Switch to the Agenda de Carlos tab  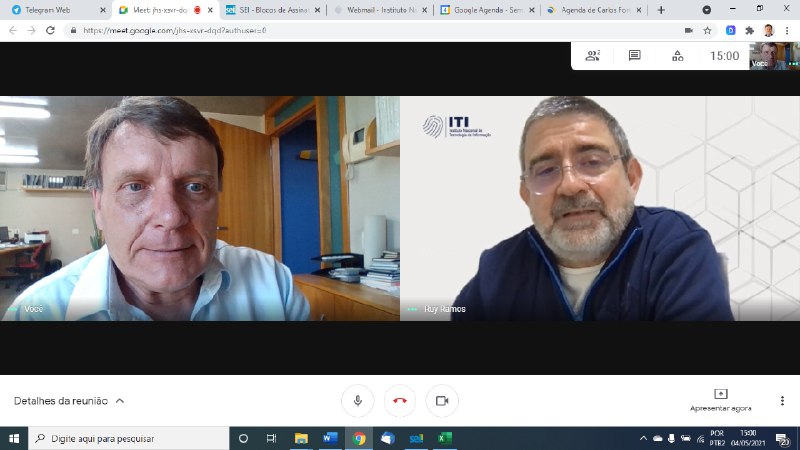(x=593, y=10)
